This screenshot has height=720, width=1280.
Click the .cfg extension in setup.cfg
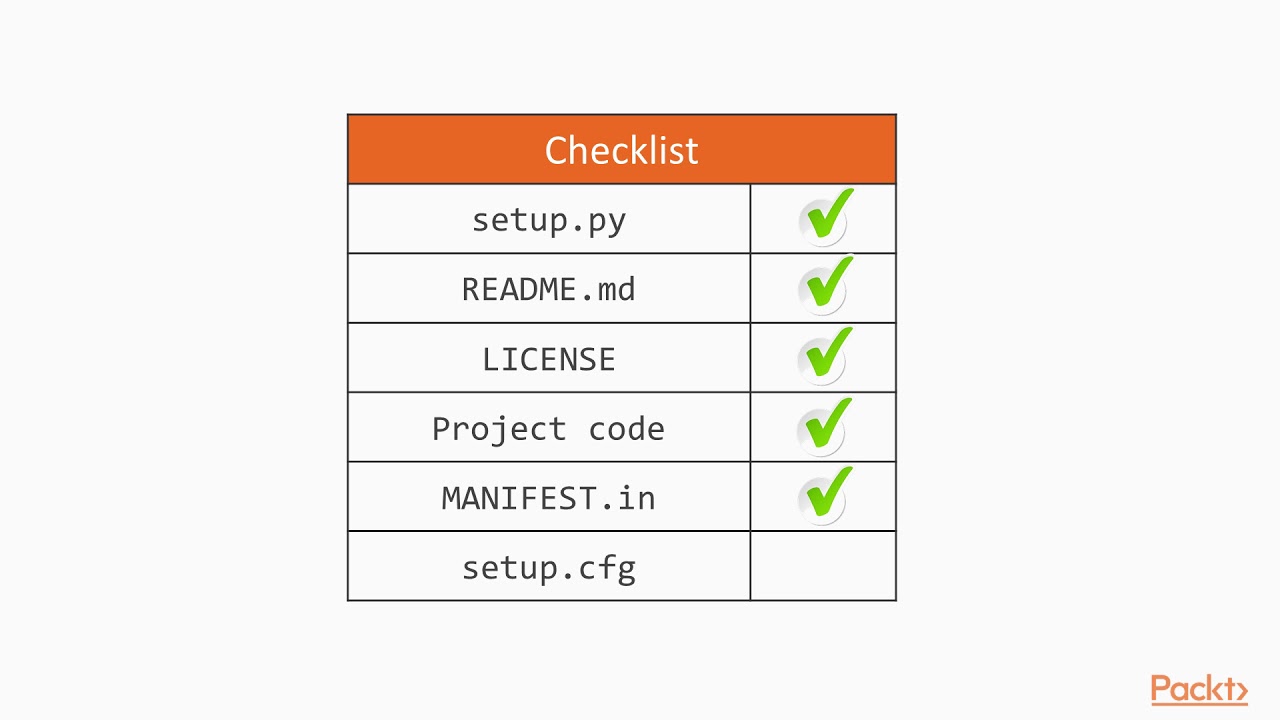point(603,569)
